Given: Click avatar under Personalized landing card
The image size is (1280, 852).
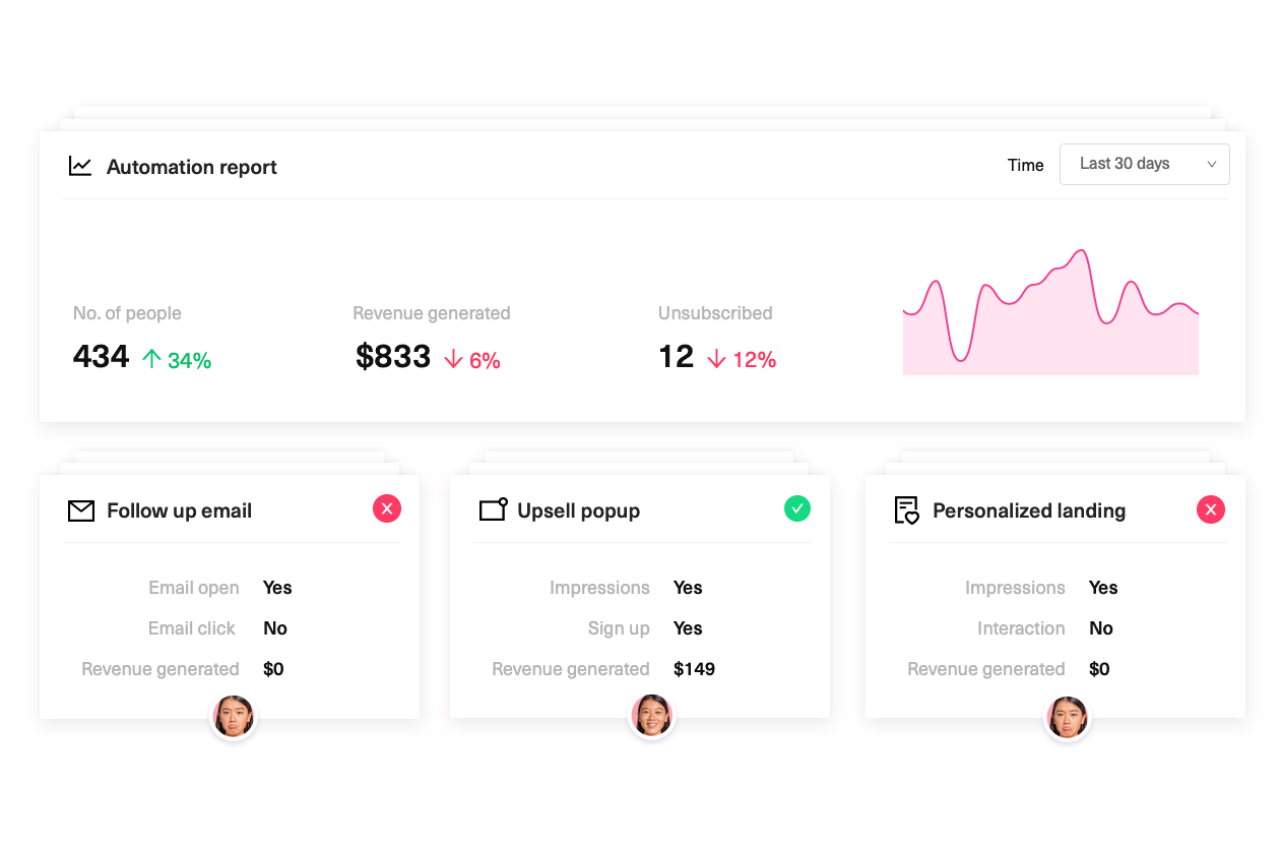Looking at the screenshot, I should (1067, 717).
